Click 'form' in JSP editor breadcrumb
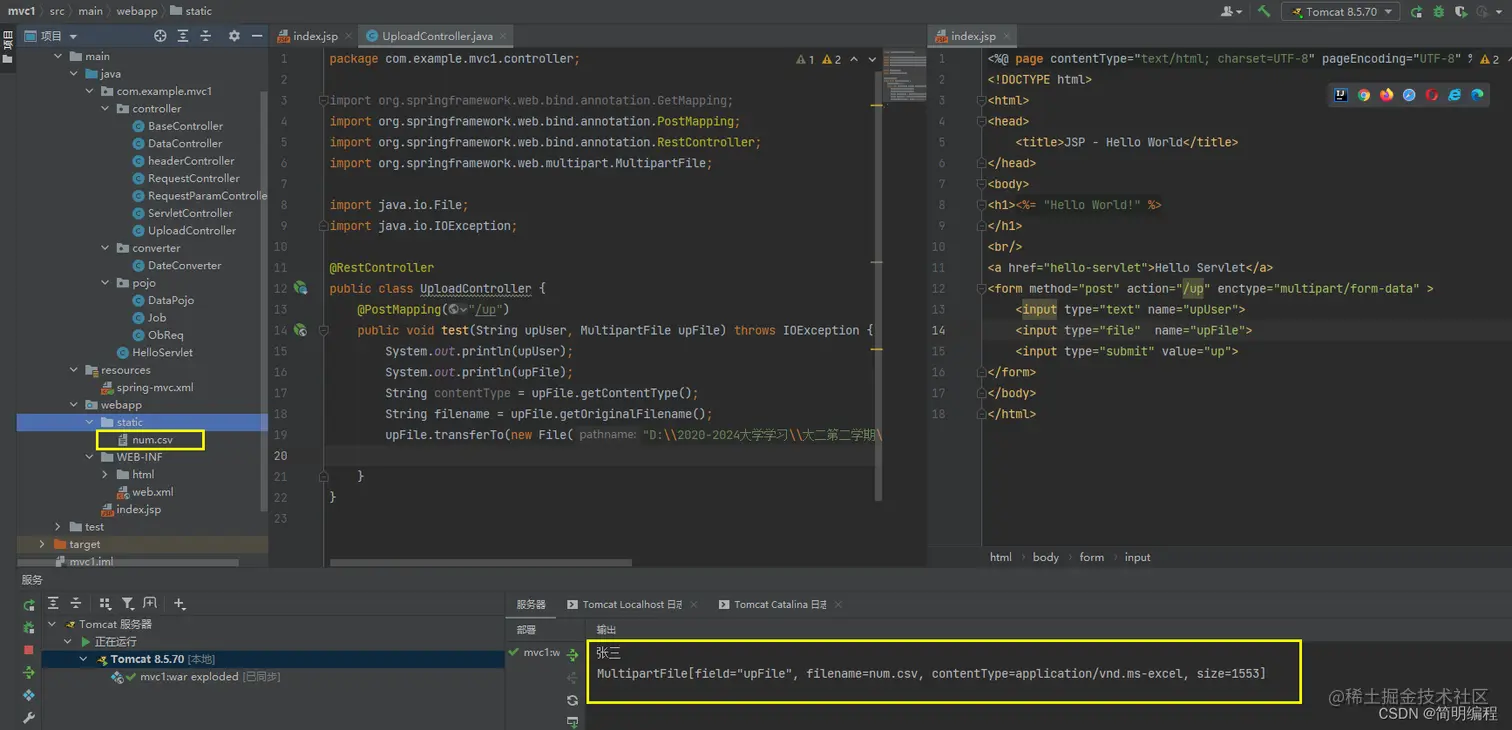The image size is (1512, 730). click(1092, 557)
